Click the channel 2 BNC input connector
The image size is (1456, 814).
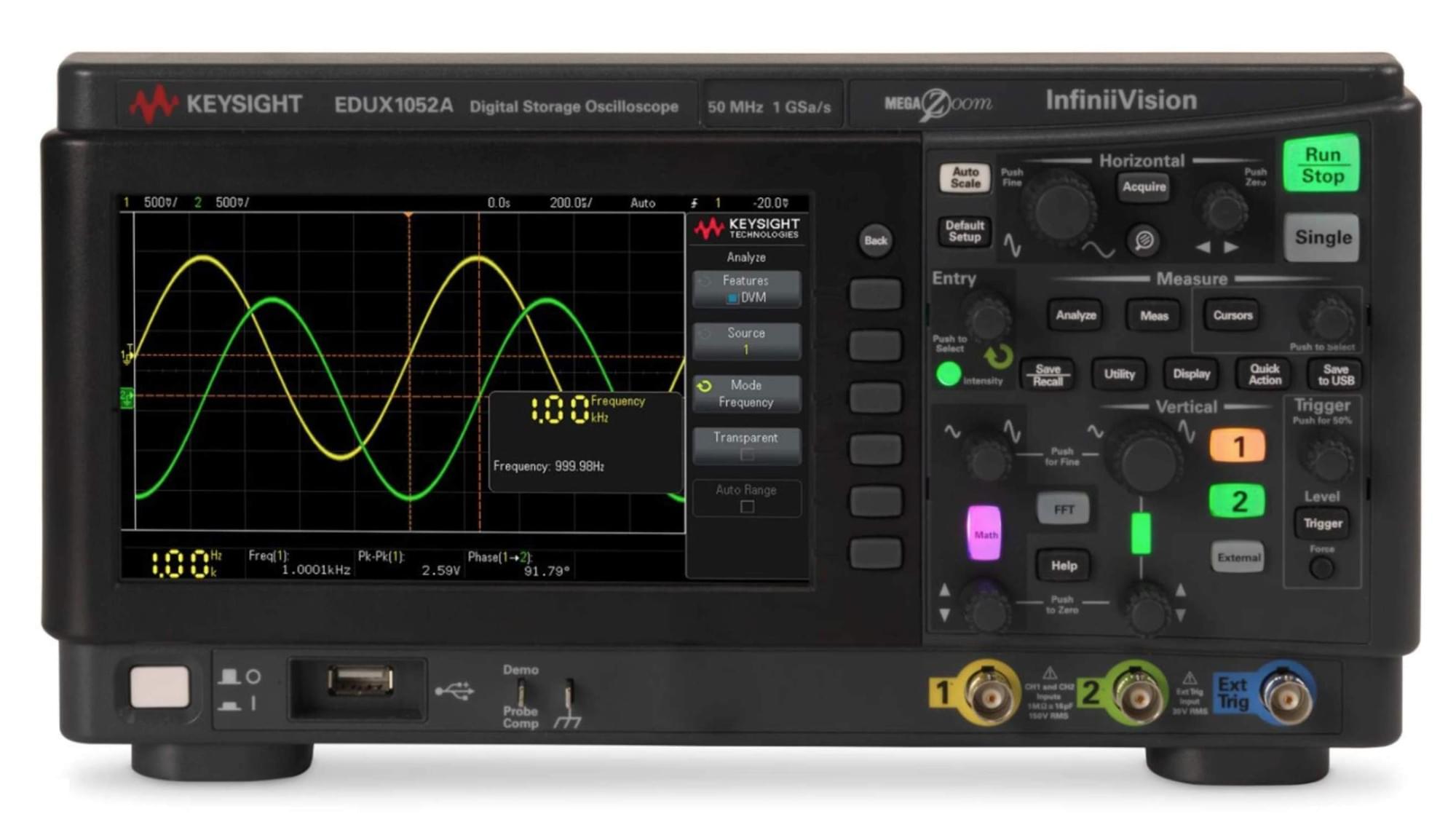1138,695
